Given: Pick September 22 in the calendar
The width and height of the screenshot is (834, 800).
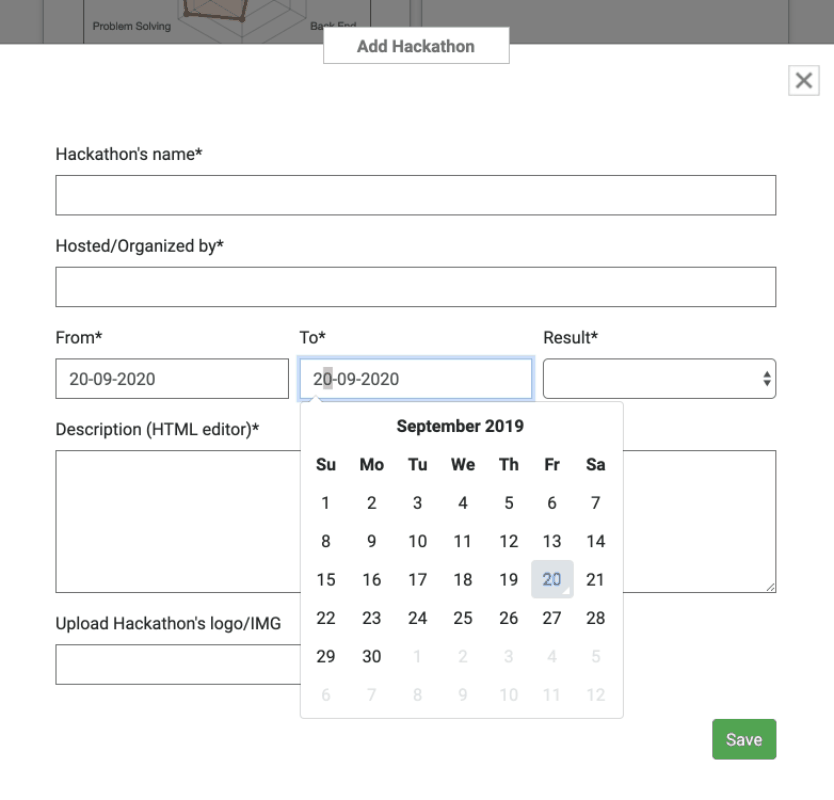Looking at the screenshot, I should click(326, 618).
